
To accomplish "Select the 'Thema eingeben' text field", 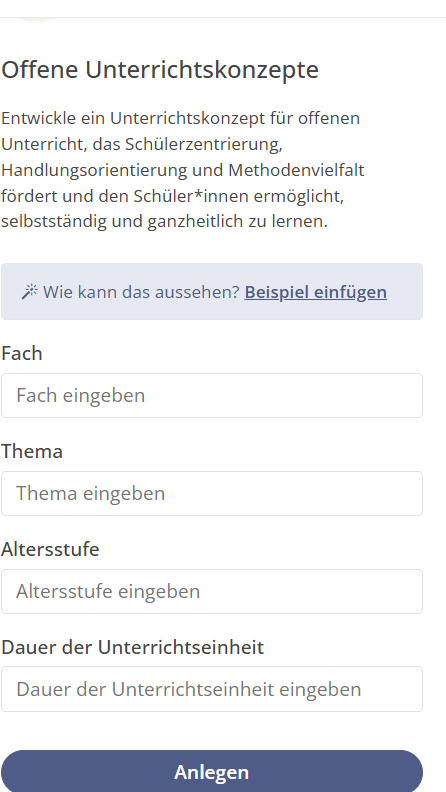I will (x=212, y=493).
